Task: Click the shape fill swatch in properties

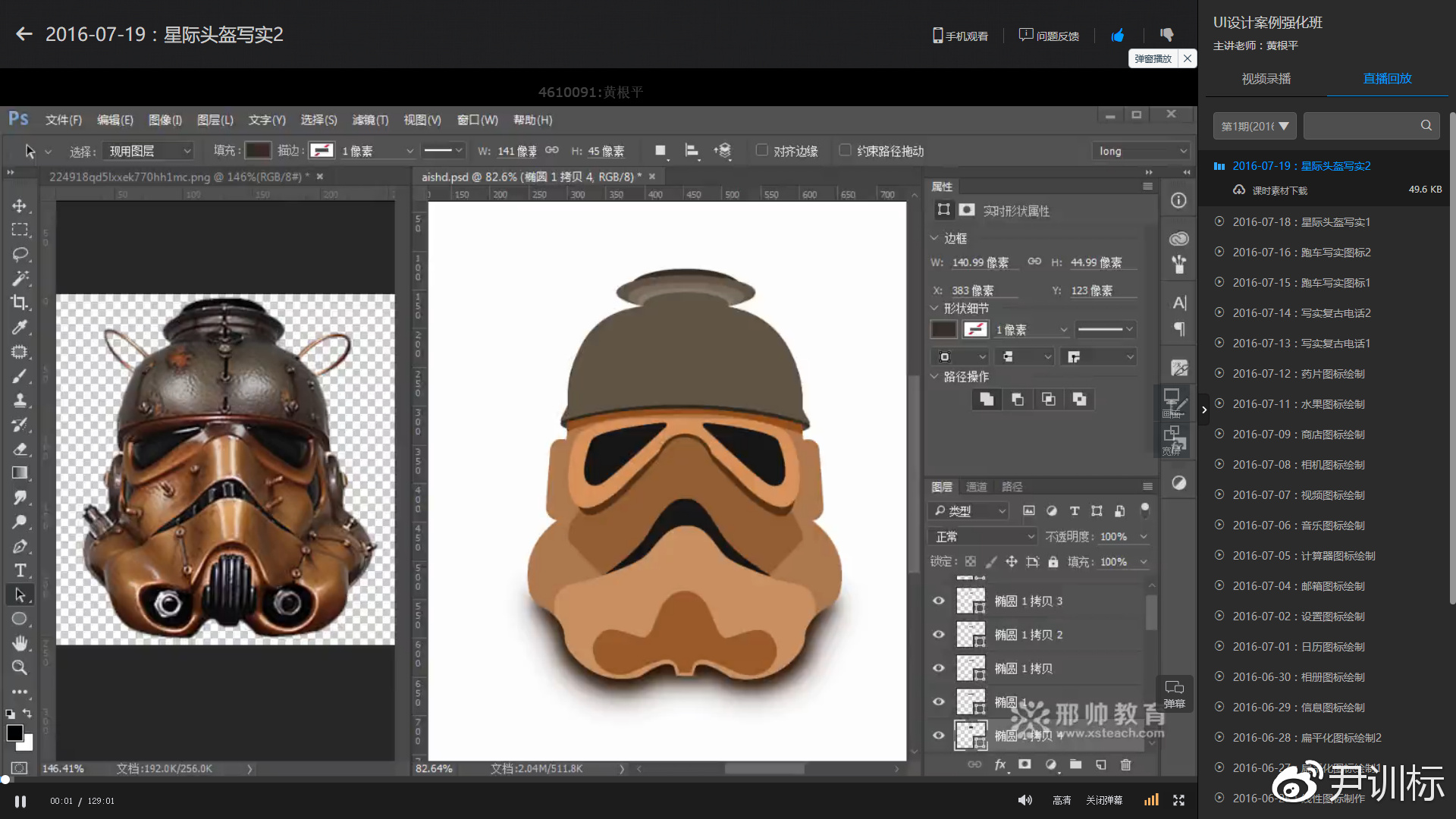Action: tap(943, 329)
